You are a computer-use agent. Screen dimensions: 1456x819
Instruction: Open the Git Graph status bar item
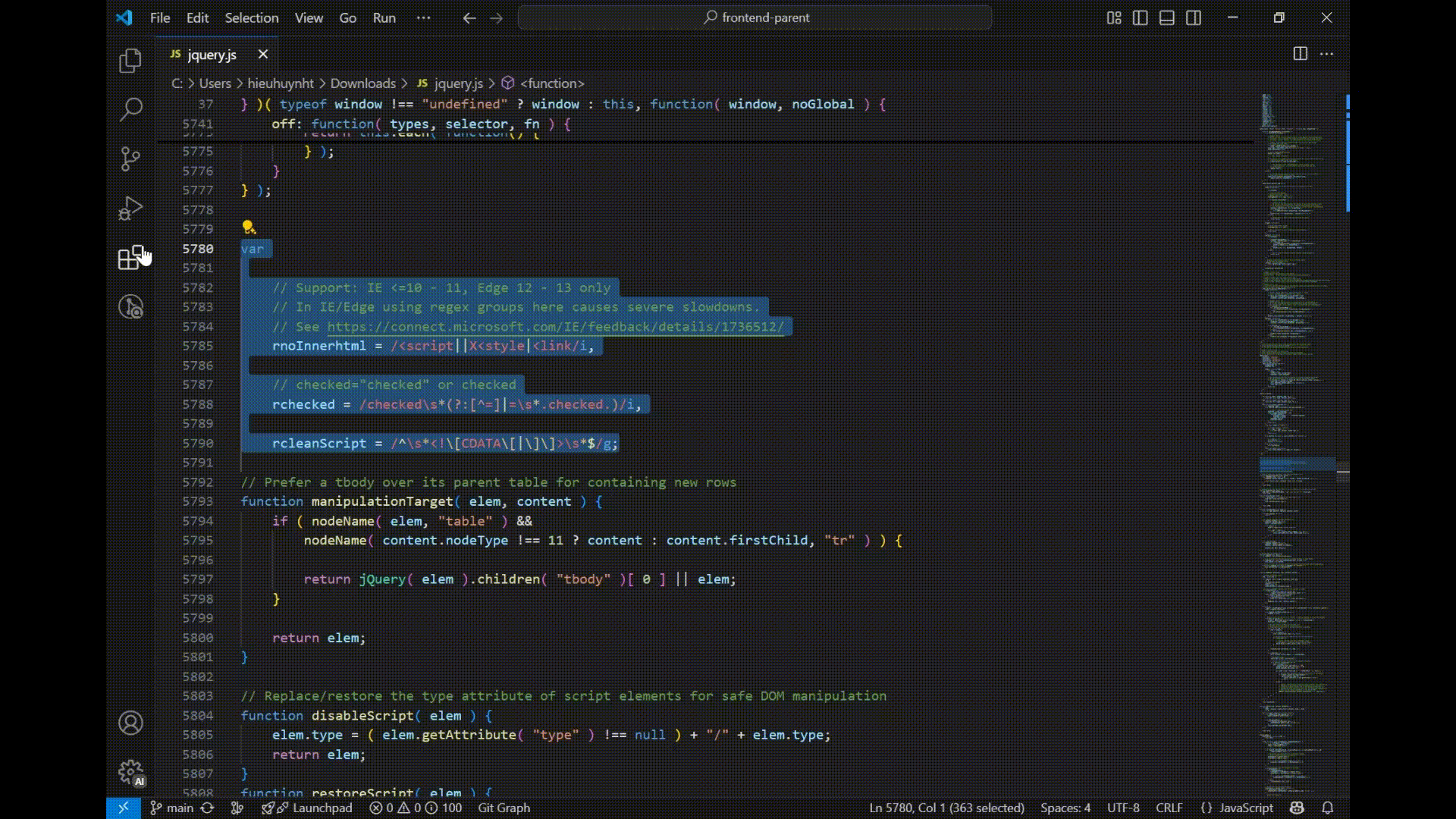pos(504,808)
